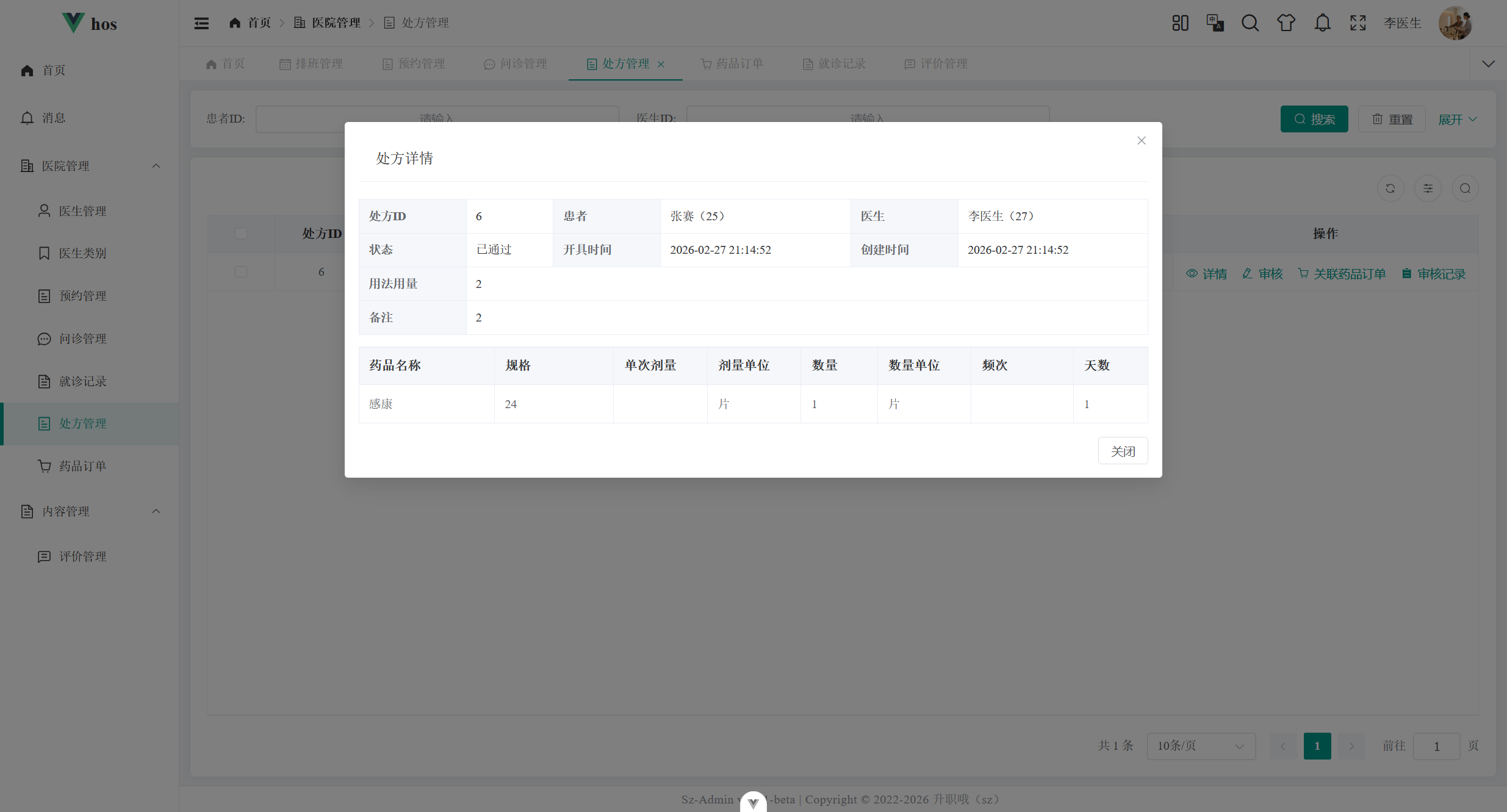Select 就诊记录 in the sidebar

click(x=83, y=381)
